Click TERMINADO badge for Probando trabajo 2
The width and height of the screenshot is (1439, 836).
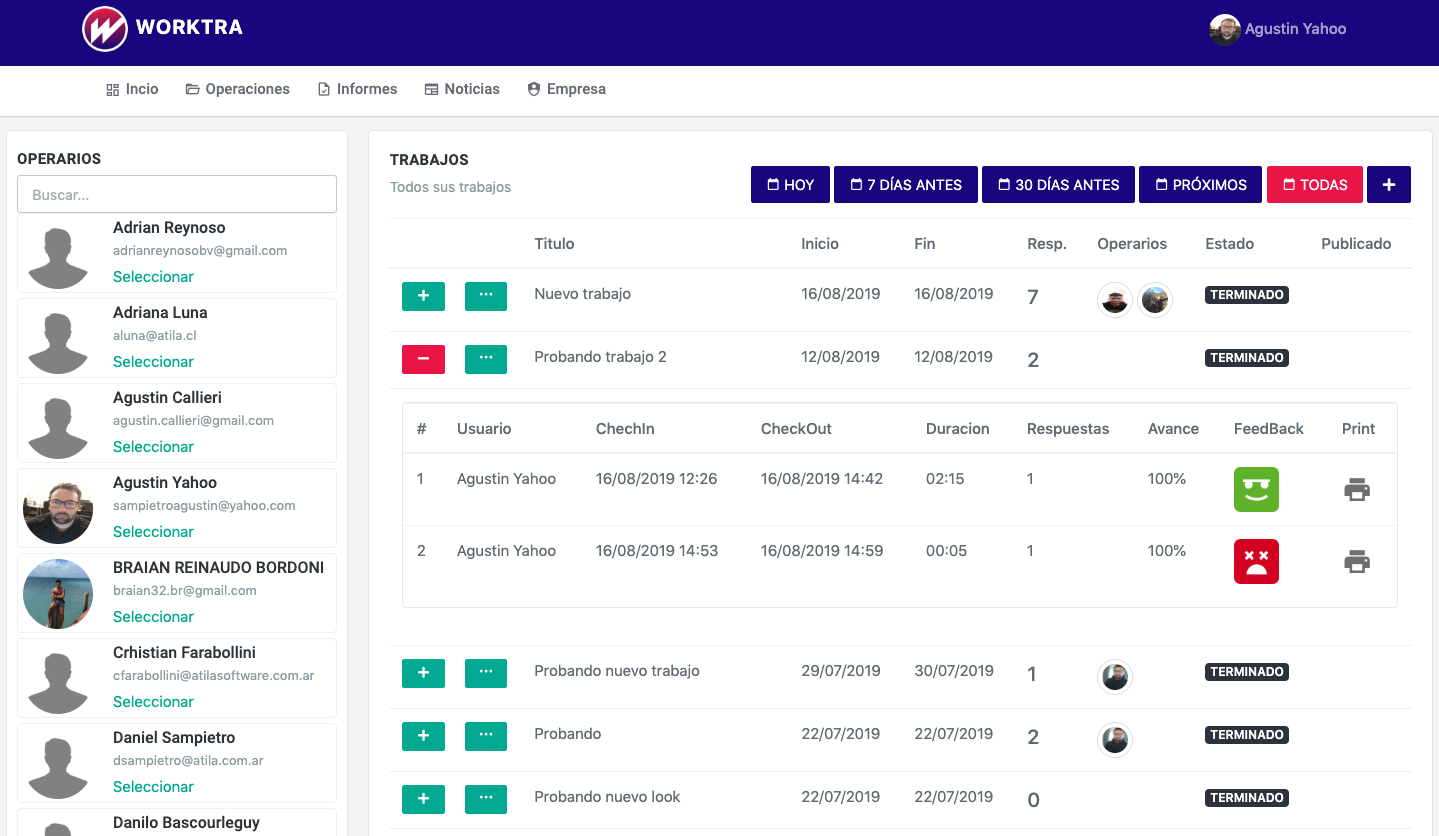coord(1247,358)
